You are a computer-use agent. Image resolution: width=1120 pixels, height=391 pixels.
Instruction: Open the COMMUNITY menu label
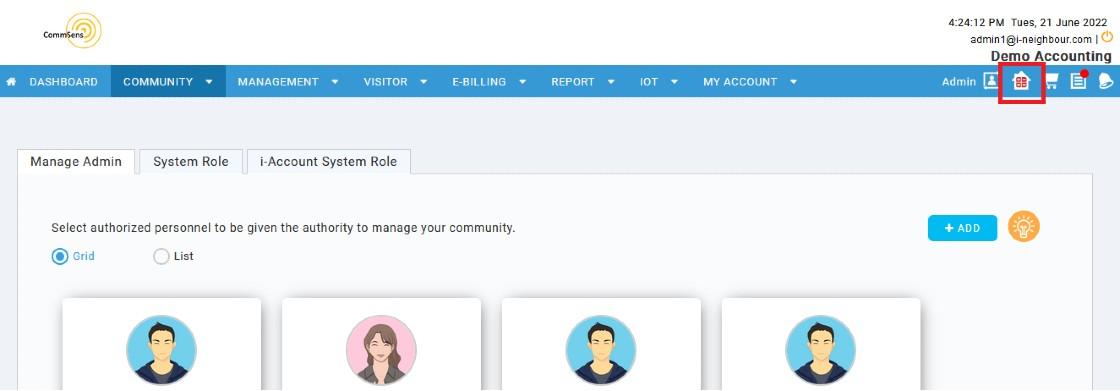[158, 81]
